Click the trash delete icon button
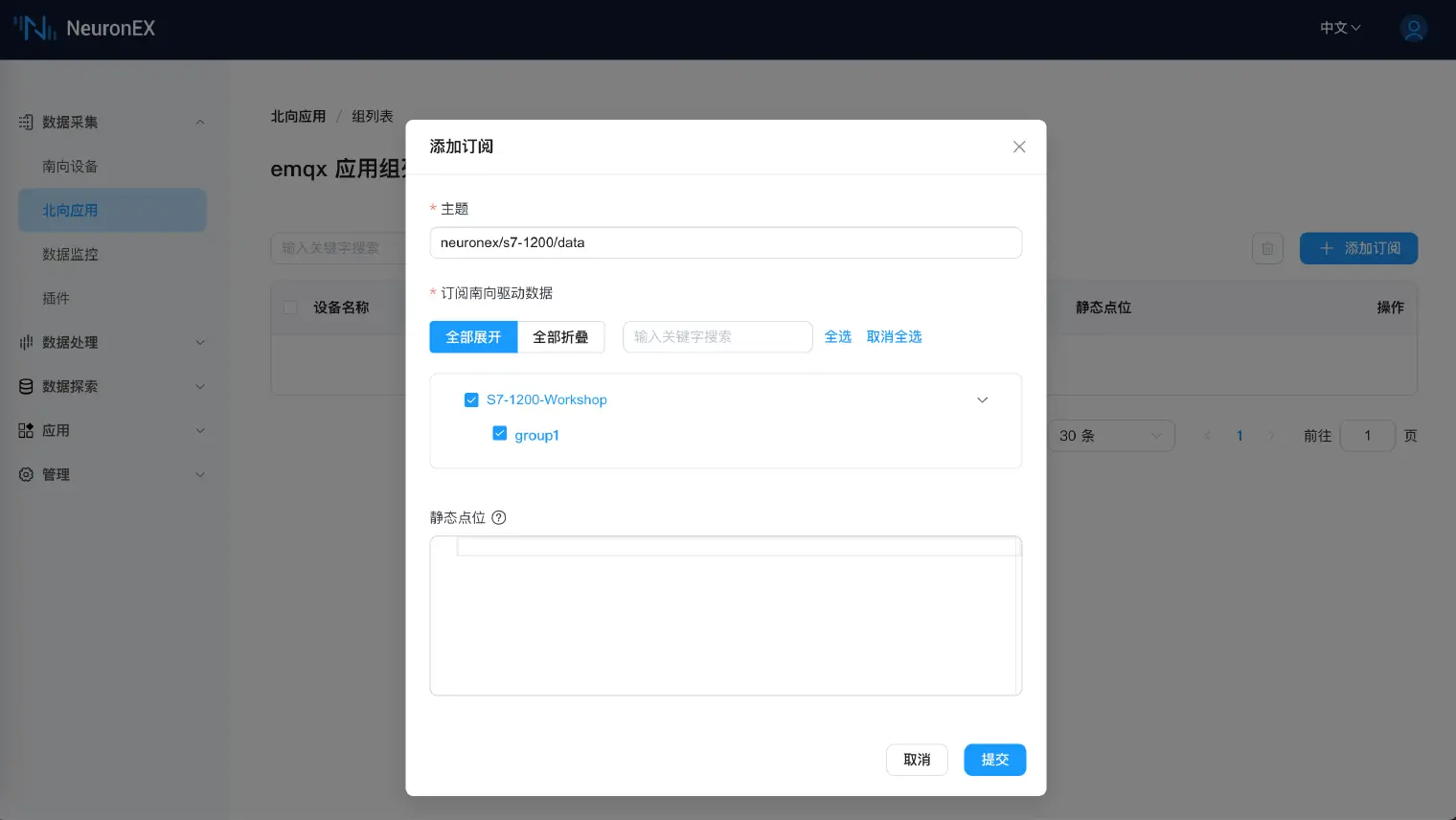1456x820 pixels. click(x=1267, y=249)
